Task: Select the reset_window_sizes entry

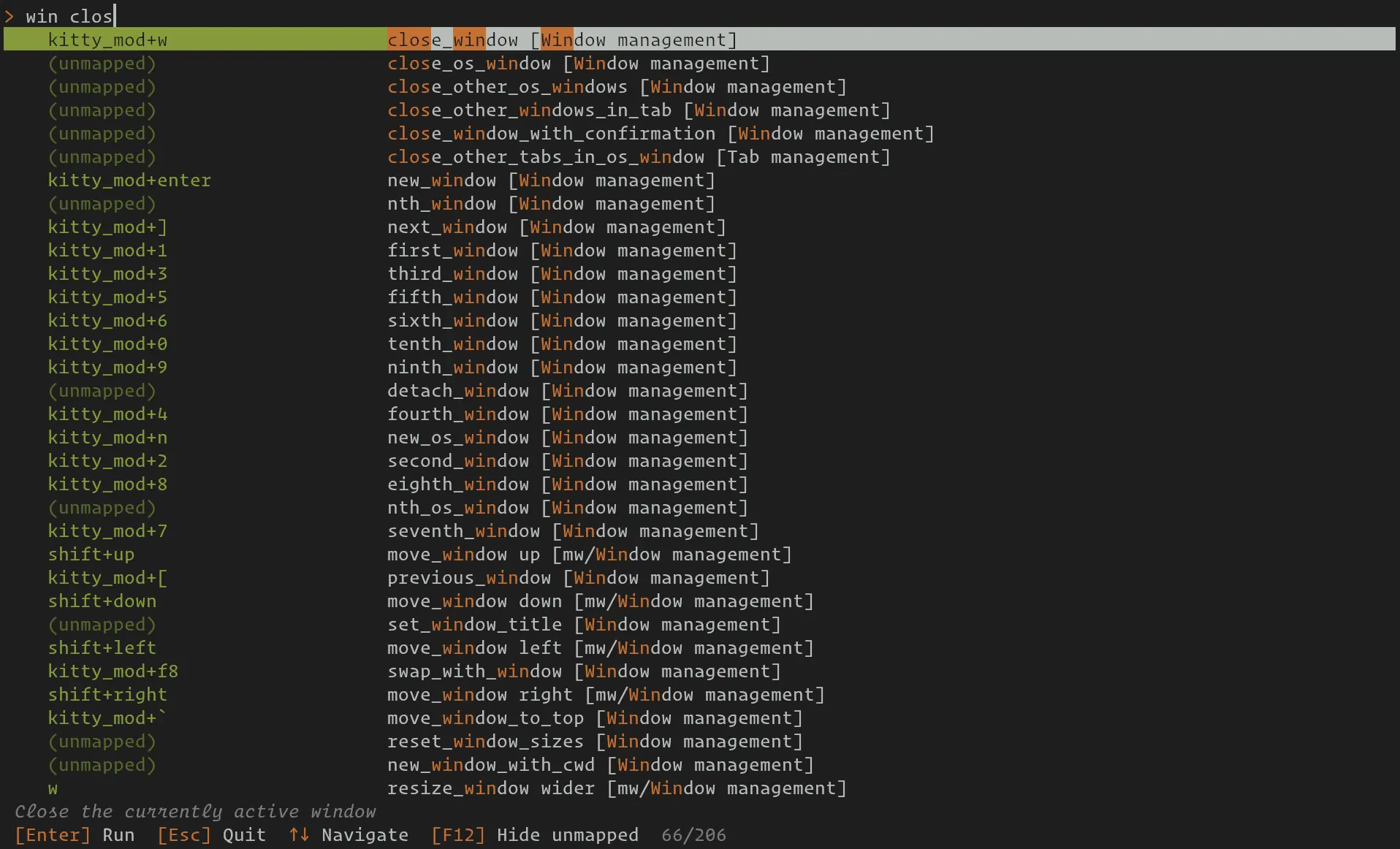Action: [x=699, y=741]
